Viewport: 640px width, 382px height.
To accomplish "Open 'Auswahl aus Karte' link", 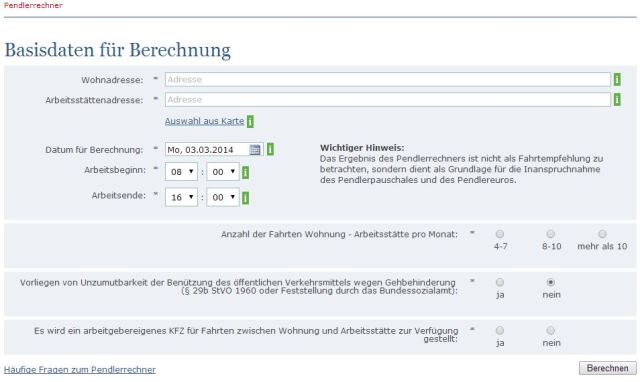I will pos(204,121).
